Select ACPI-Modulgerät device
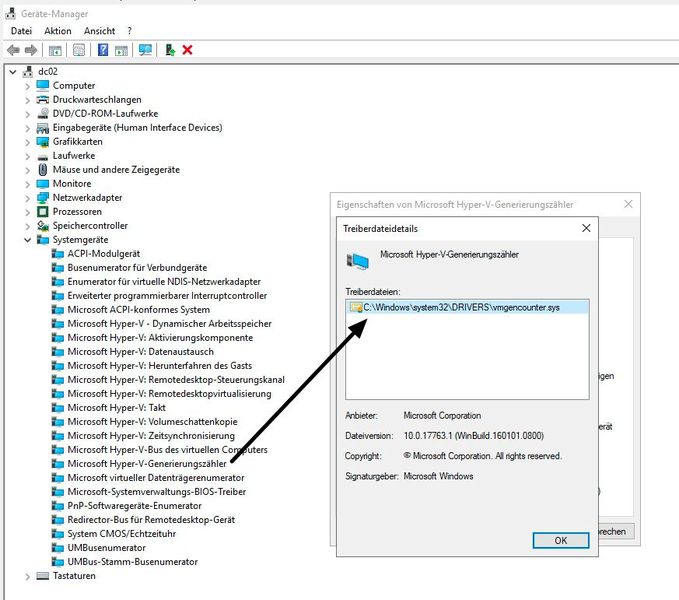679x600 pixels. 103,254
